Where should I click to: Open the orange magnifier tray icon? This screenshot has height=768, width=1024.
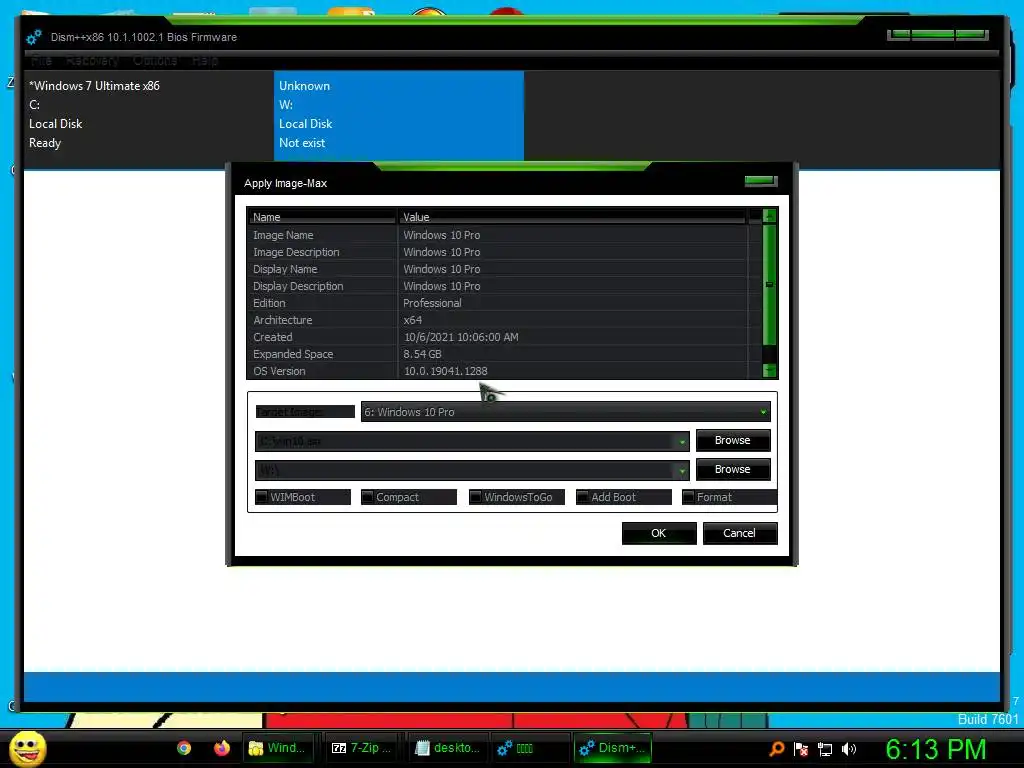pyautogui.click(x=776, y=749)
